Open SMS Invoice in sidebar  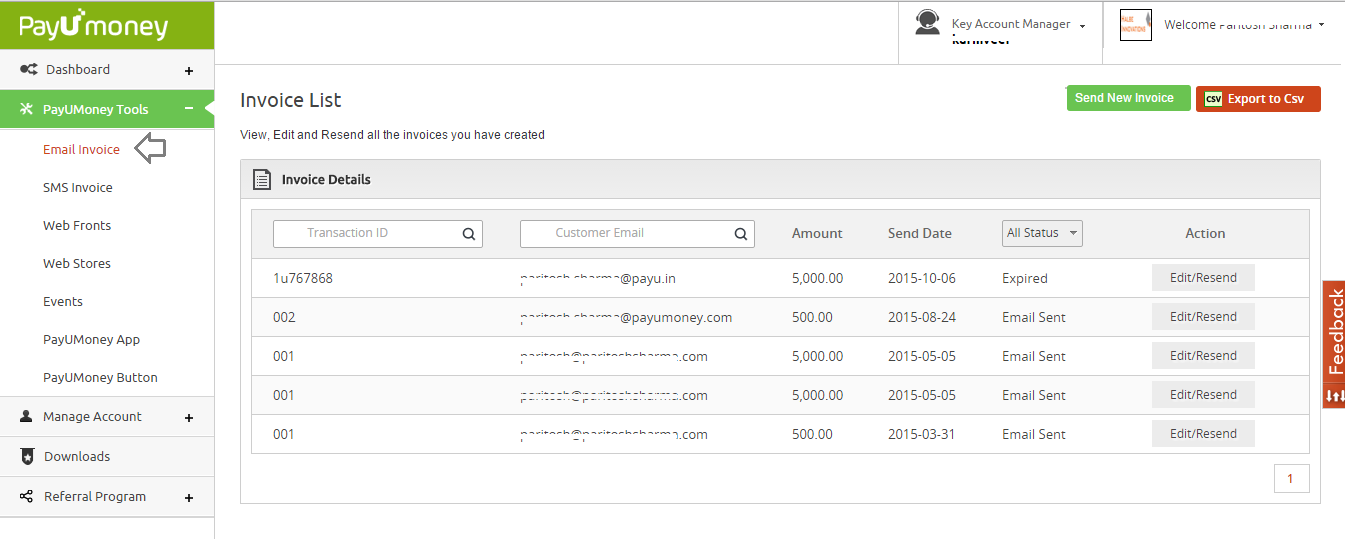click(x=78, y=187)
